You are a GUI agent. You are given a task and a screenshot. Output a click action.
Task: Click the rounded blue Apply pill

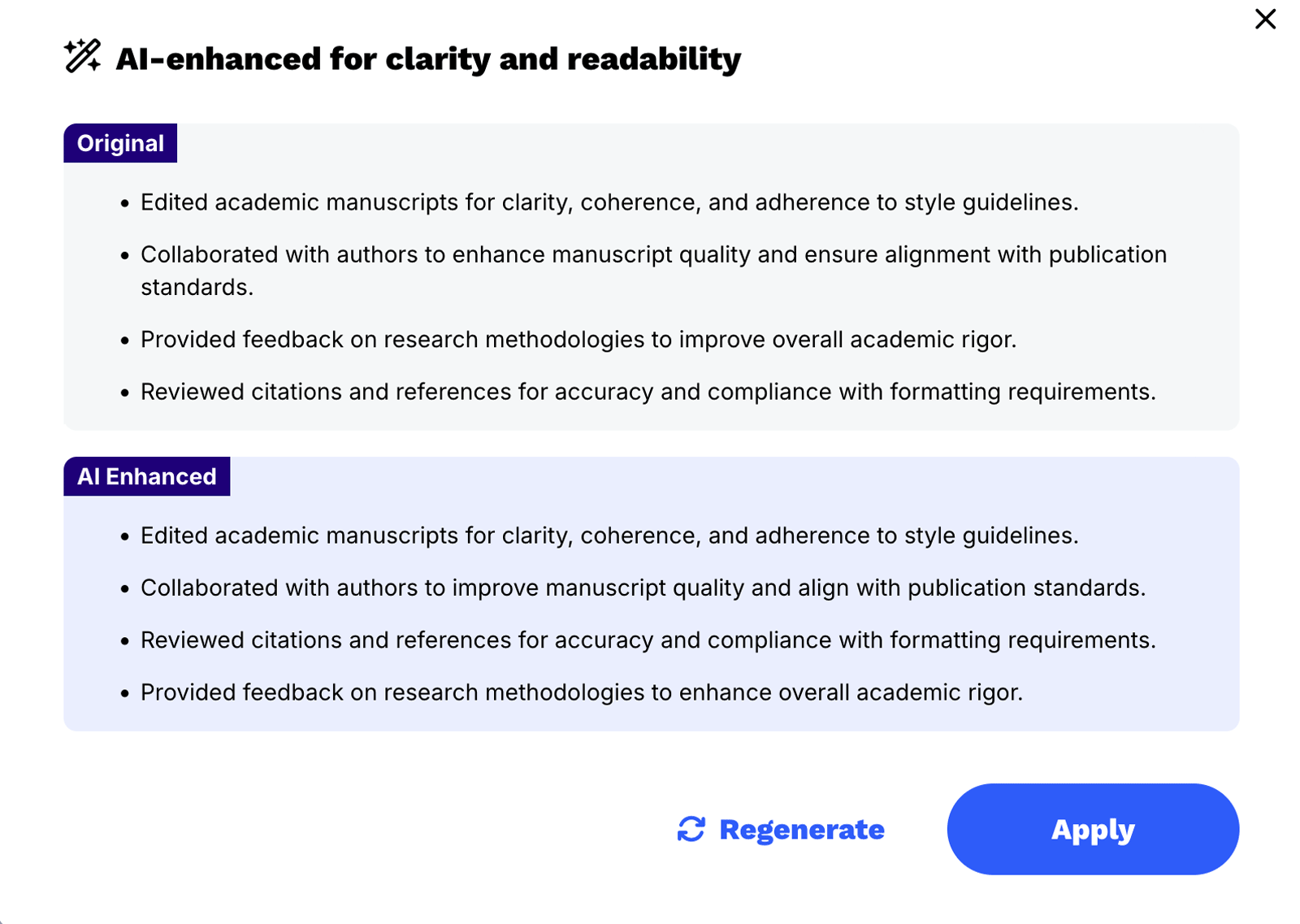(1093, 830)
